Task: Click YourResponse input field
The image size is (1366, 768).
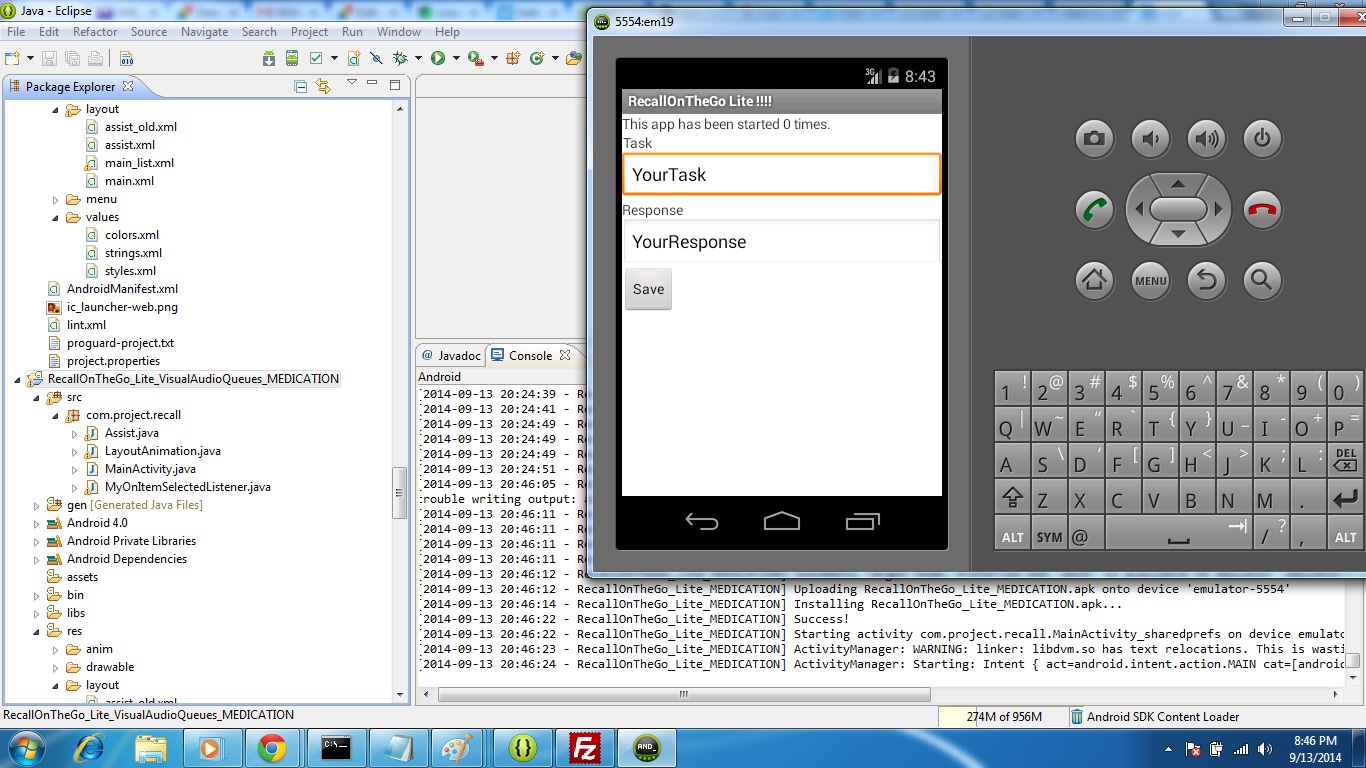Action: (781, 242)
